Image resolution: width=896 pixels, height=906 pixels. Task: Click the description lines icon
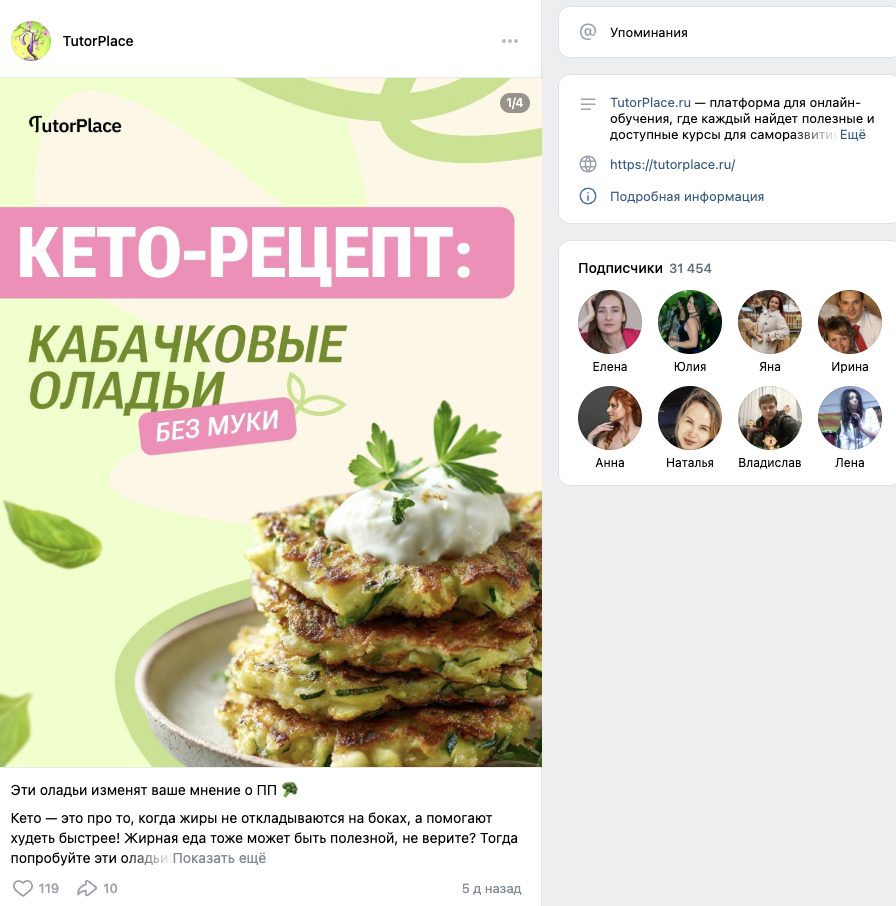pyautogui.click(x=588, y=104)
